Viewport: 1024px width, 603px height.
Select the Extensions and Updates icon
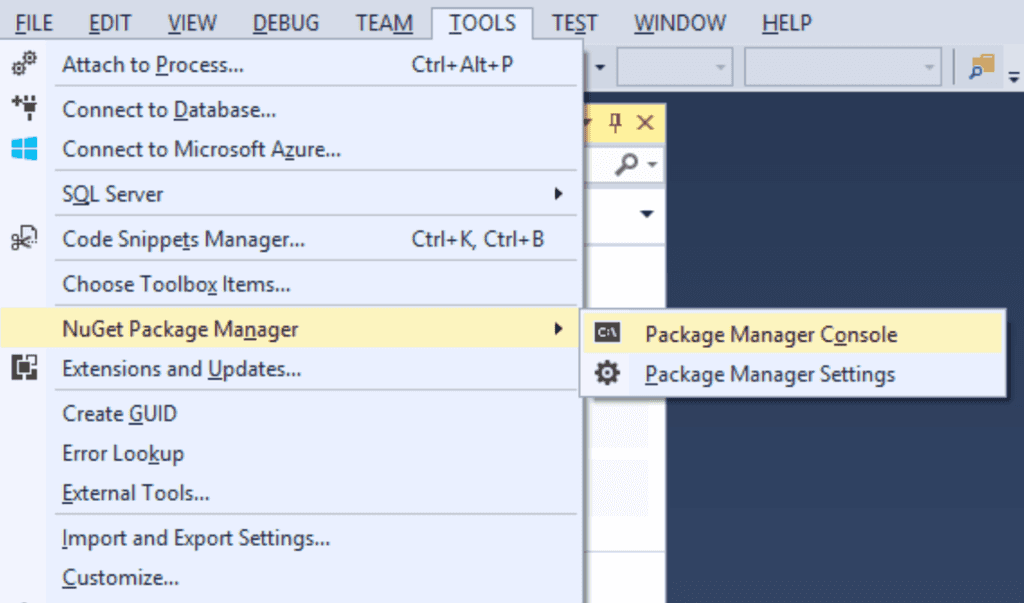click(24, 369)
